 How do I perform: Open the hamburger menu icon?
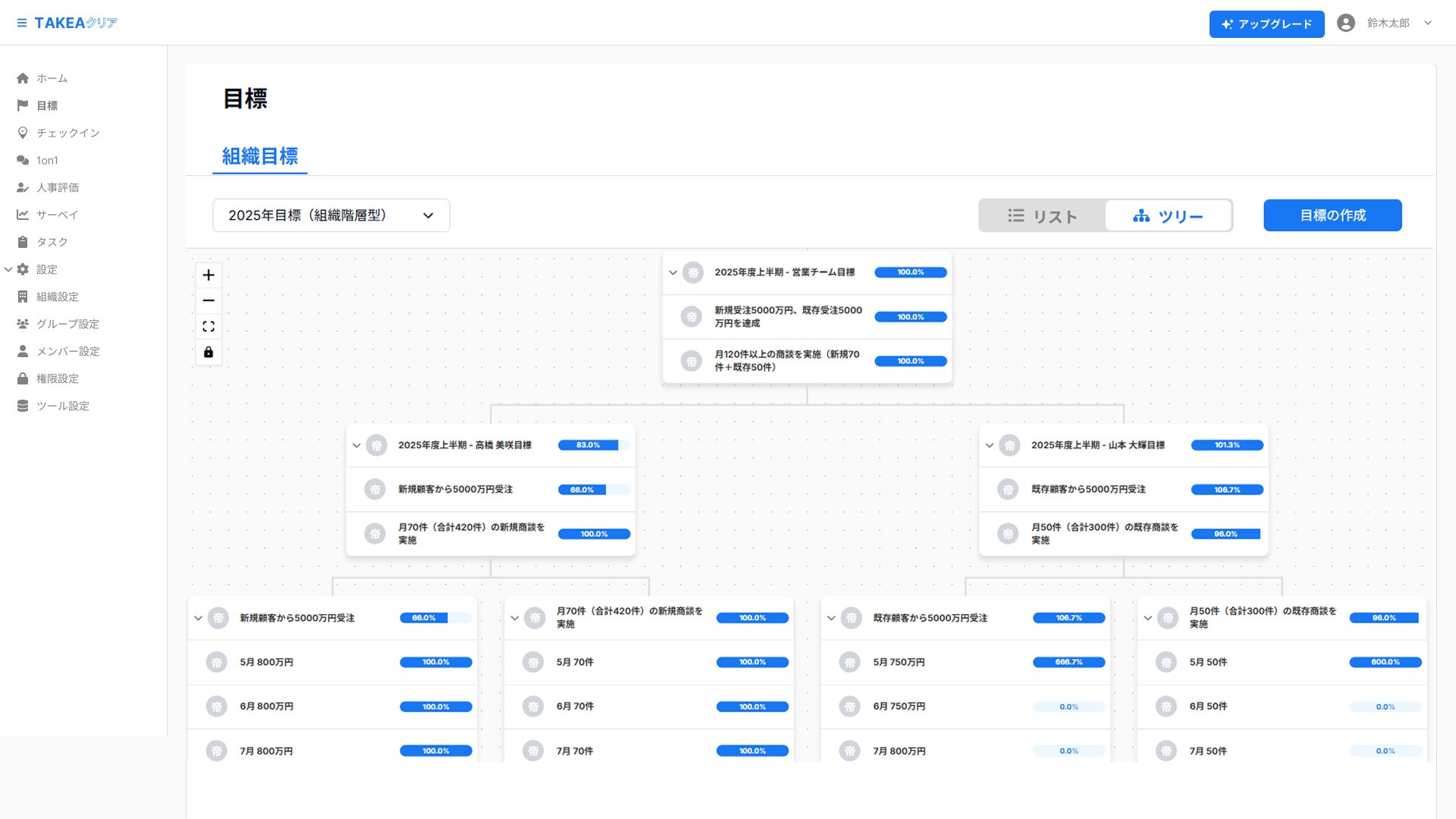(21, 23)
